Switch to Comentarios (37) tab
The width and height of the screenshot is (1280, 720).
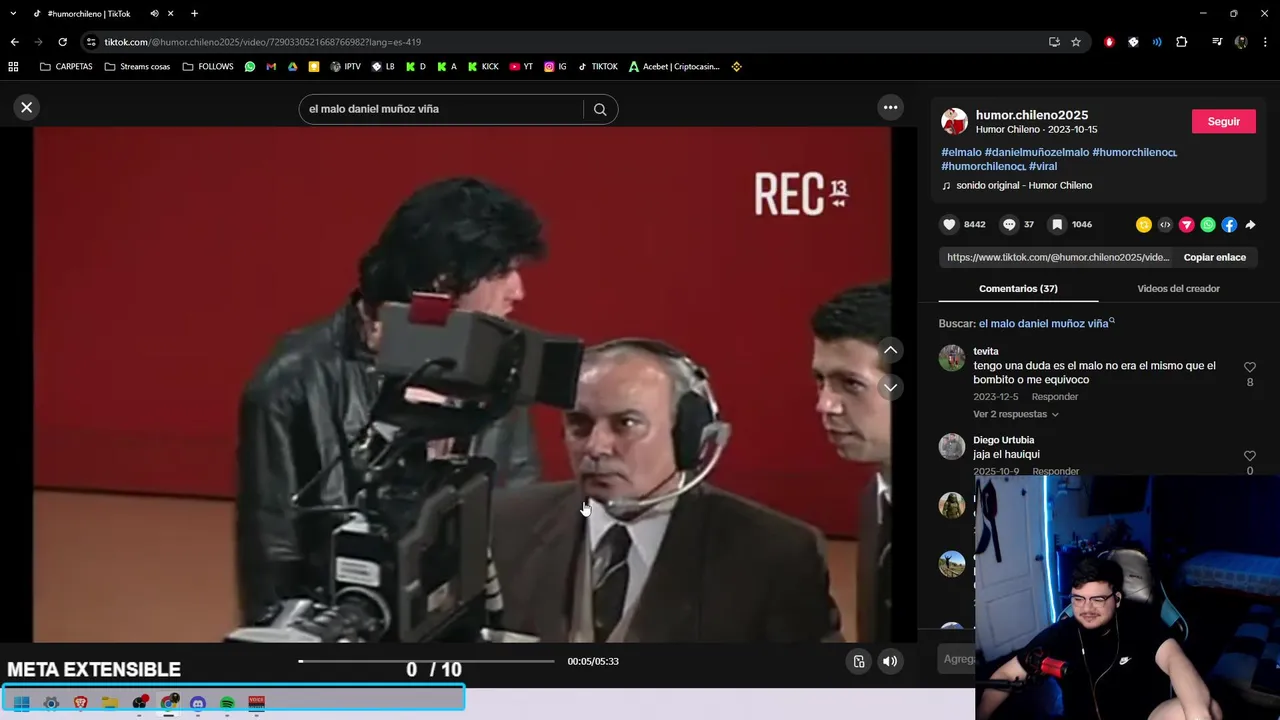(1018, 289)
